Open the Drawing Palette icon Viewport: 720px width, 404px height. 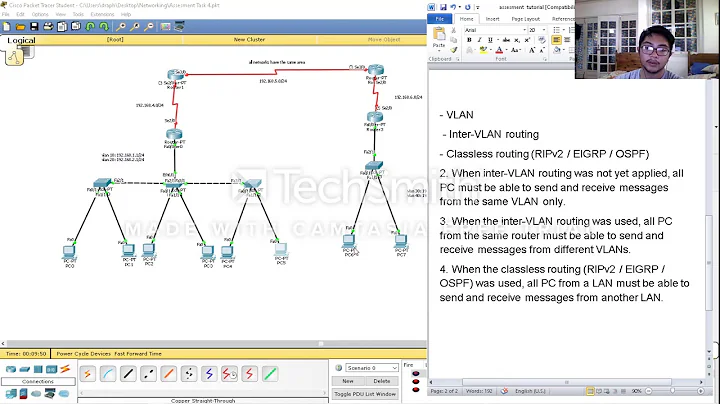(165, 27)
